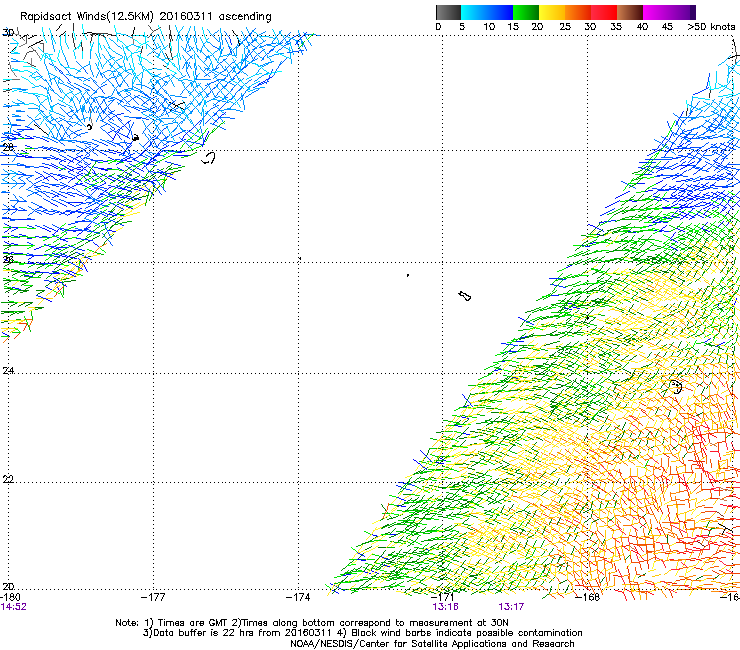
Task: Select the green 15-20 knots legend segment
Action: click(526, 12)
